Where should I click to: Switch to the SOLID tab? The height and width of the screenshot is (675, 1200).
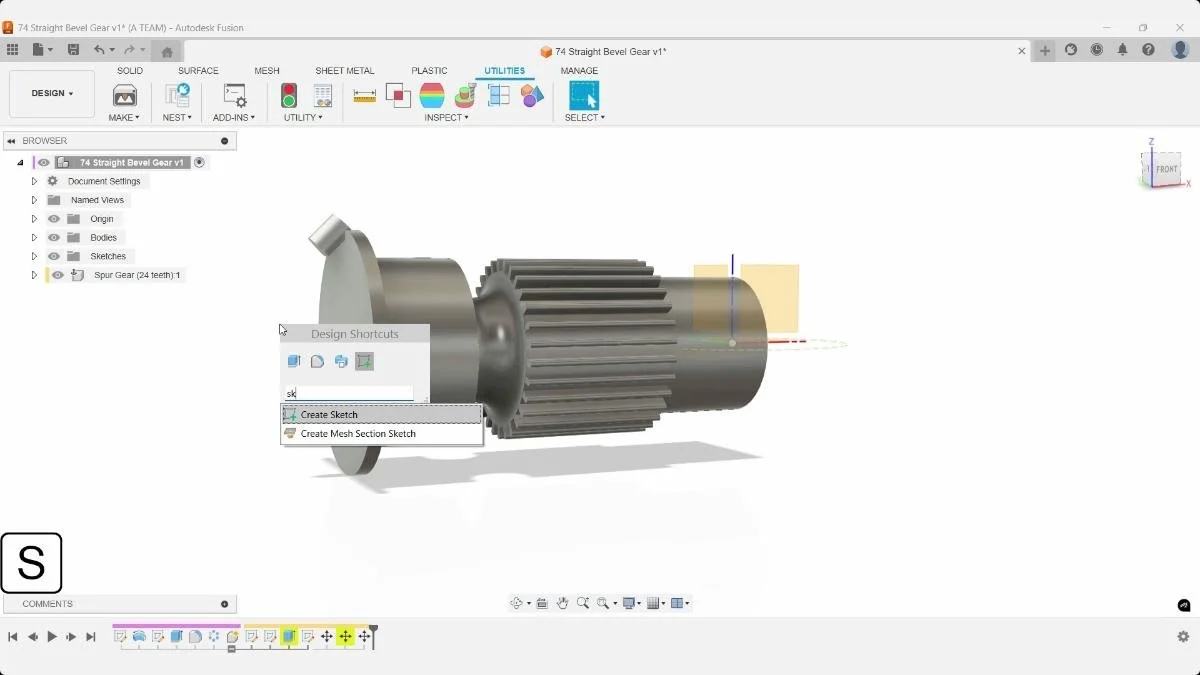(x=130, y=71)
